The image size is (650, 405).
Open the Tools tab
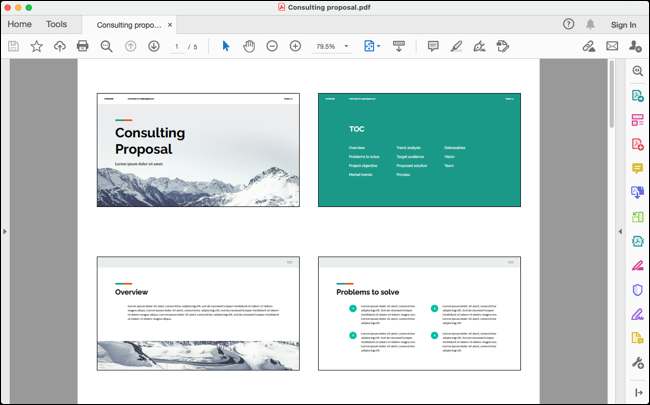(x=56, y=24)
